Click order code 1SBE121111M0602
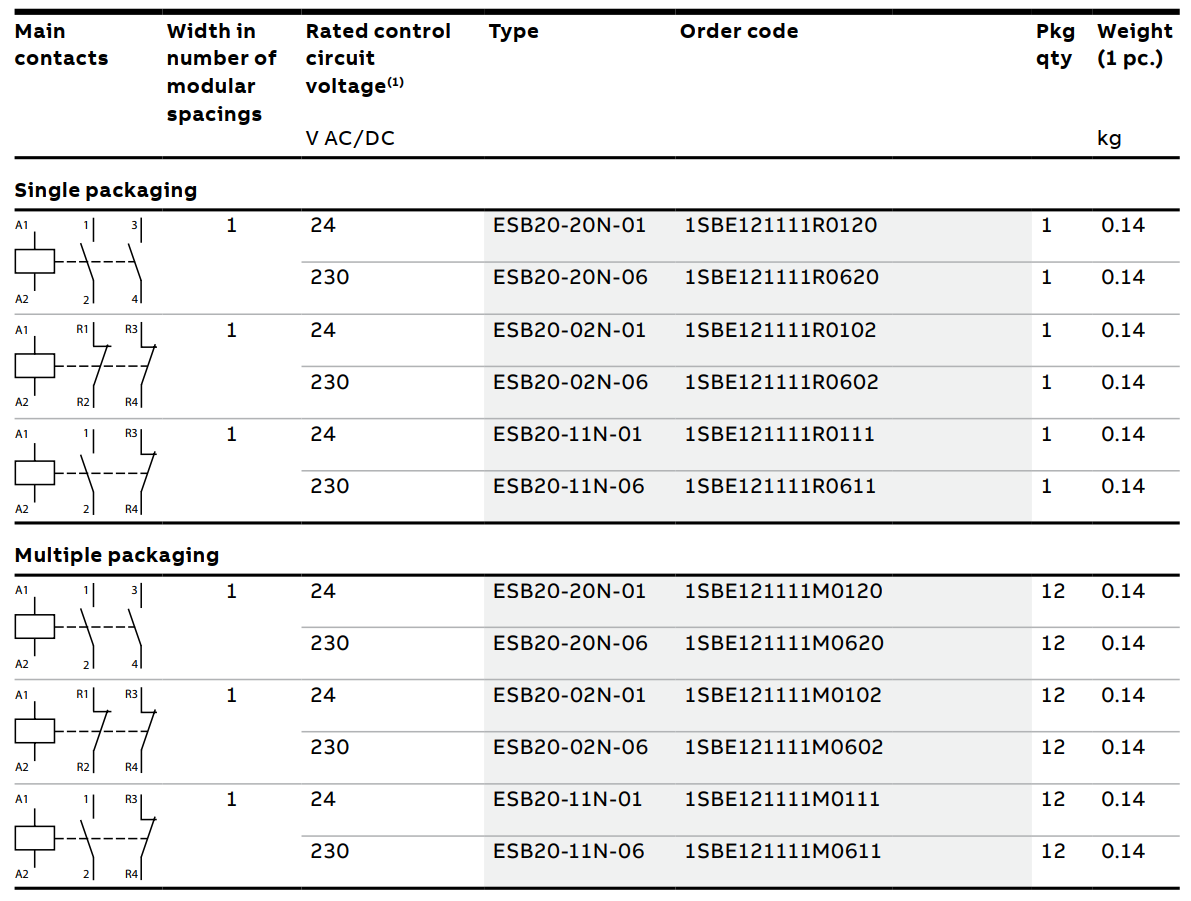1191x901 pixels. point(784,748)
